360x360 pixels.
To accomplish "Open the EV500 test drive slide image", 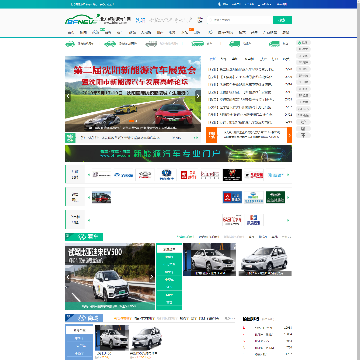I will (x=110, y=276).
